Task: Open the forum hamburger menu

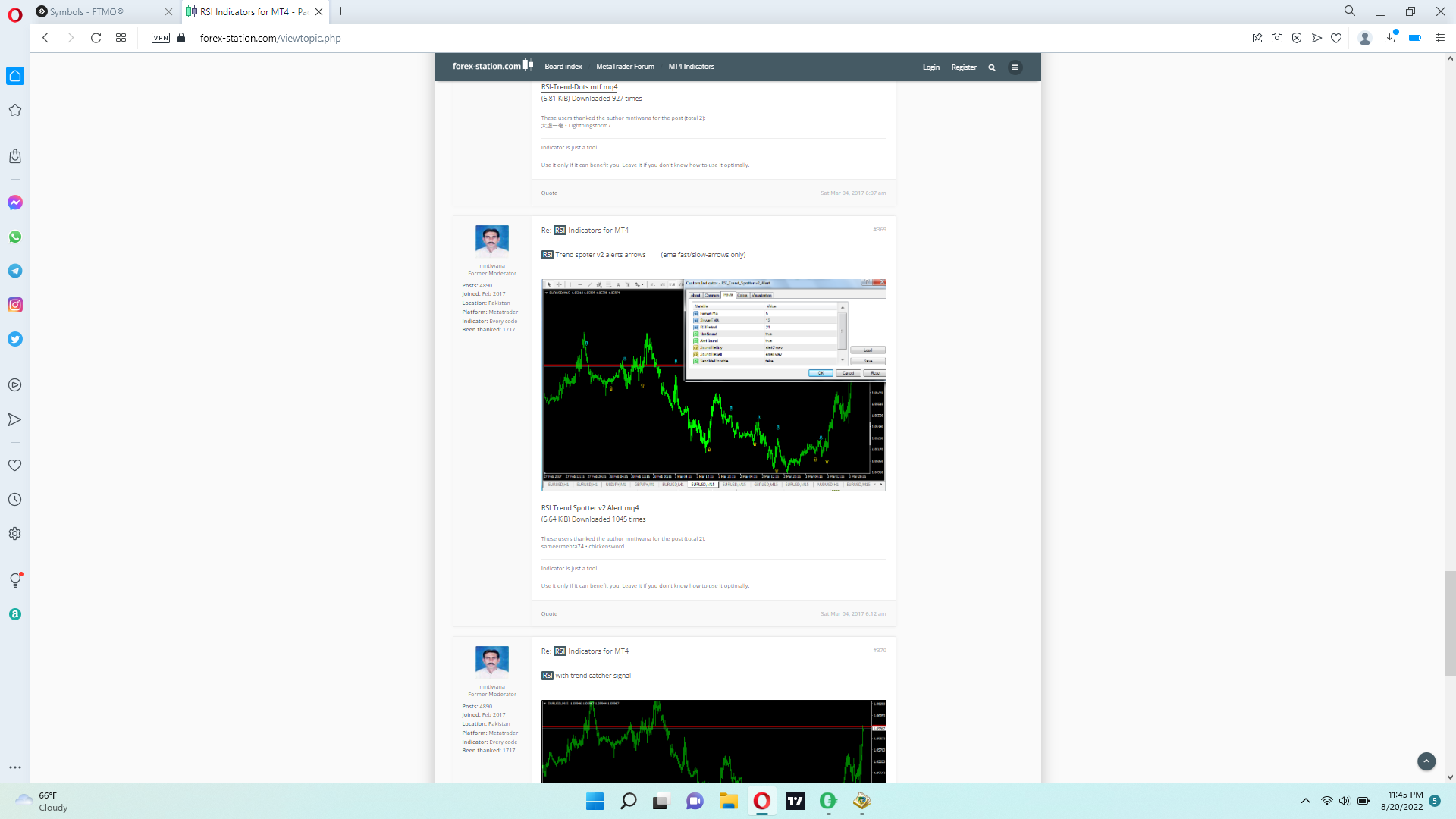Action: pyautogui.click(x=1015, y=67)
